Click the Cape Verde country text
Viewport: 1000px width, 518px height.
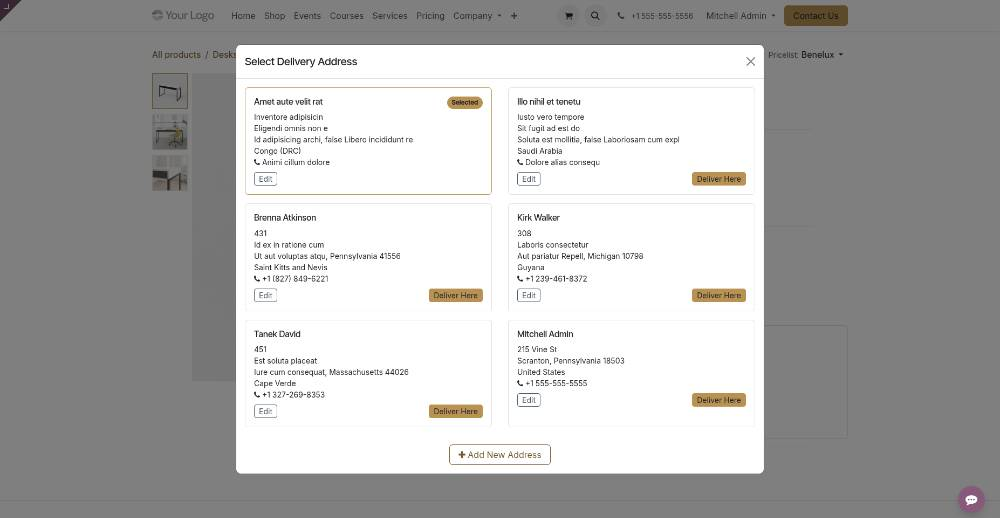point(275,383)
